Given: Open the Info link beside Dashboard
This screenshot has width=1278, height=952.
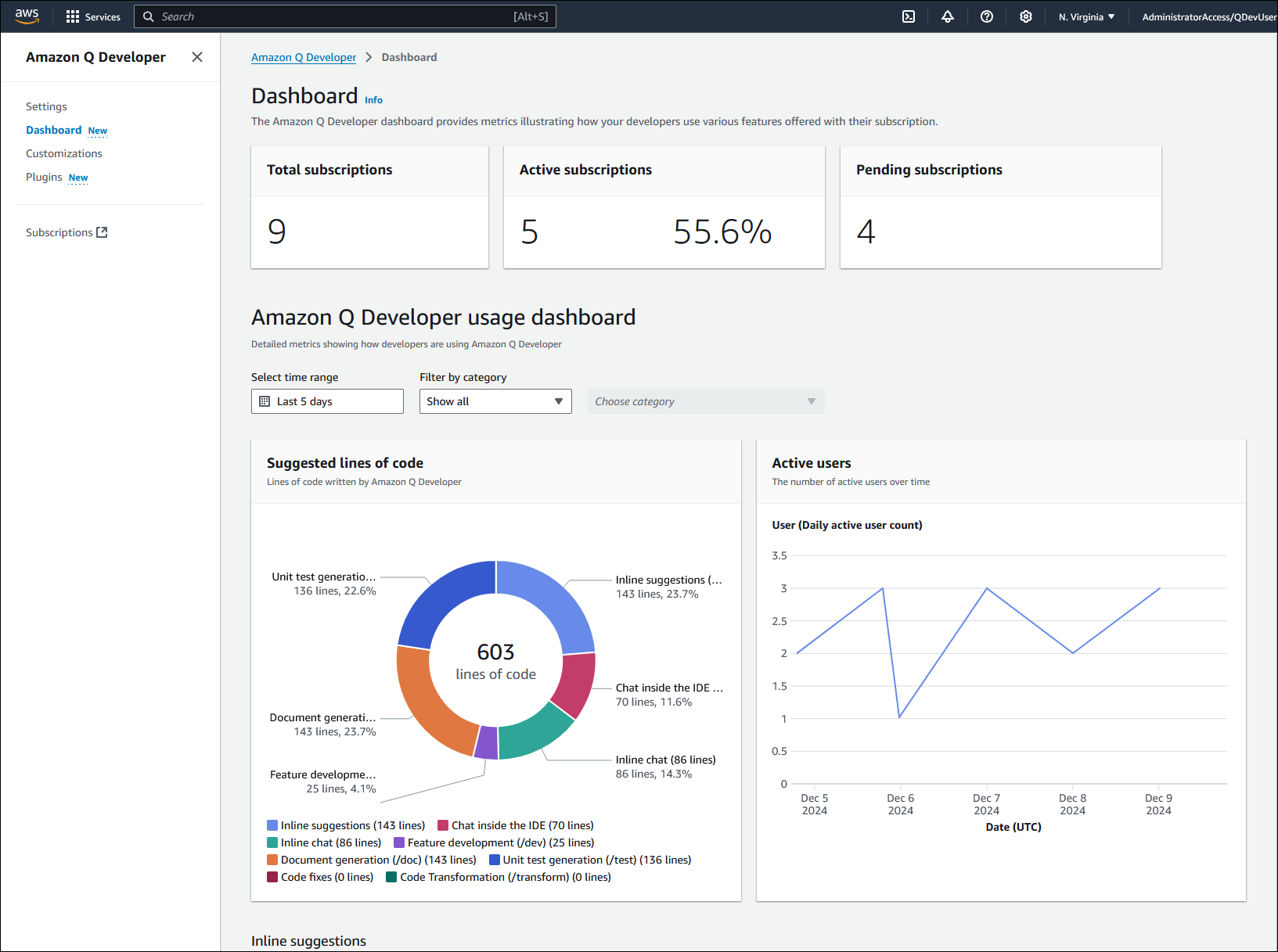Looking at the screenshot, I should click(x=373, y=99).
